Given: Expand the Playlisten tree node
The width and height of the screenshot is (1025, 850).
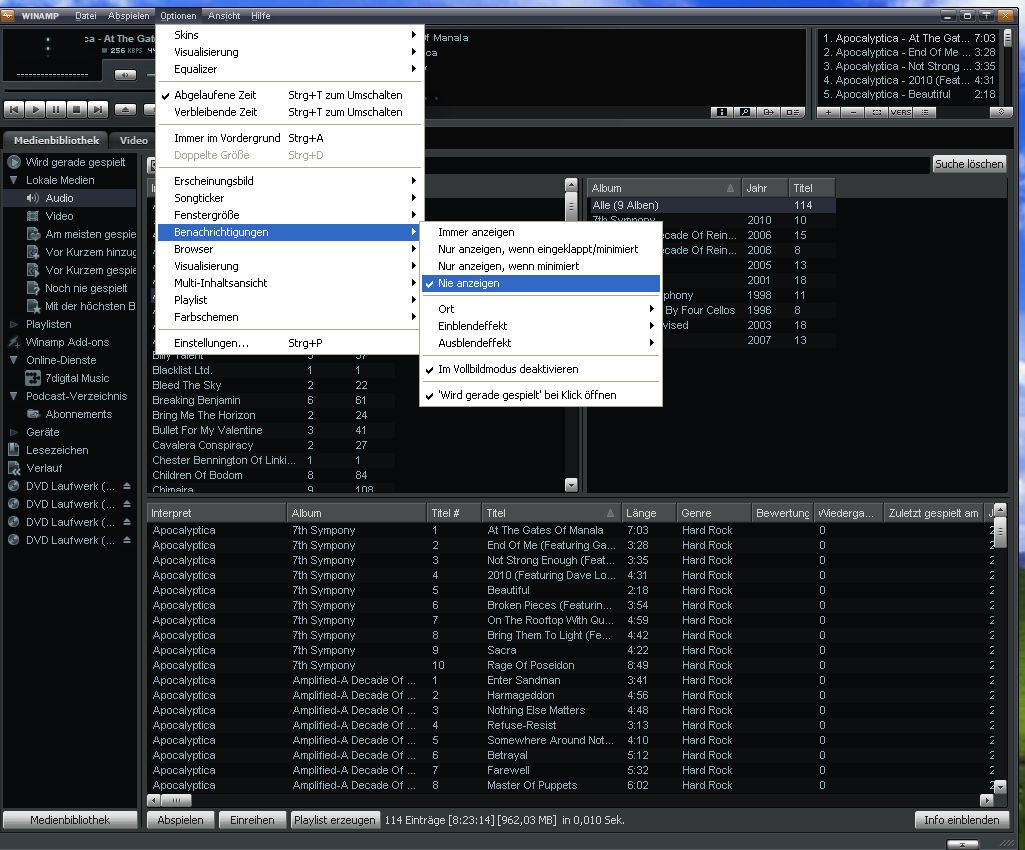Looking at the screenshot, I should pos(14,324).
